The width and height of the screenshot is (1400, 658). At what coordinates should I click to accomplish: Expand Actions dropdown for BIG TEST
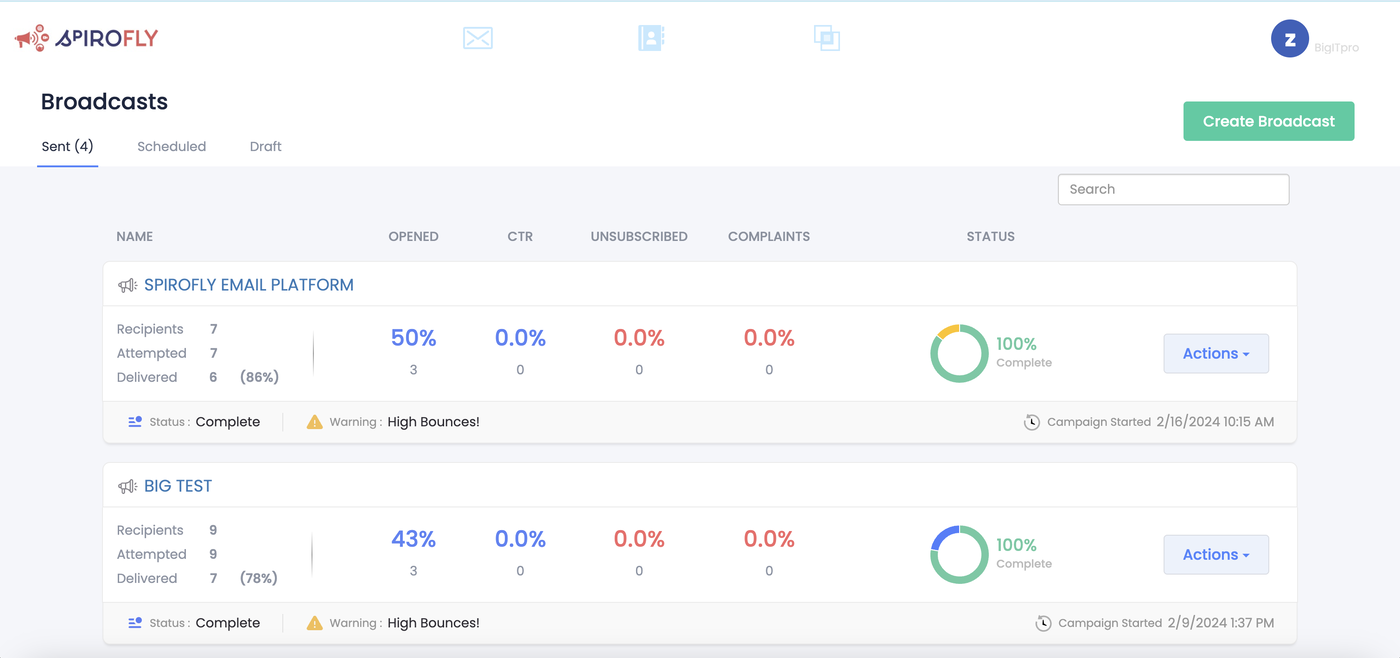pyautogui.click(x=1215, y=555)
